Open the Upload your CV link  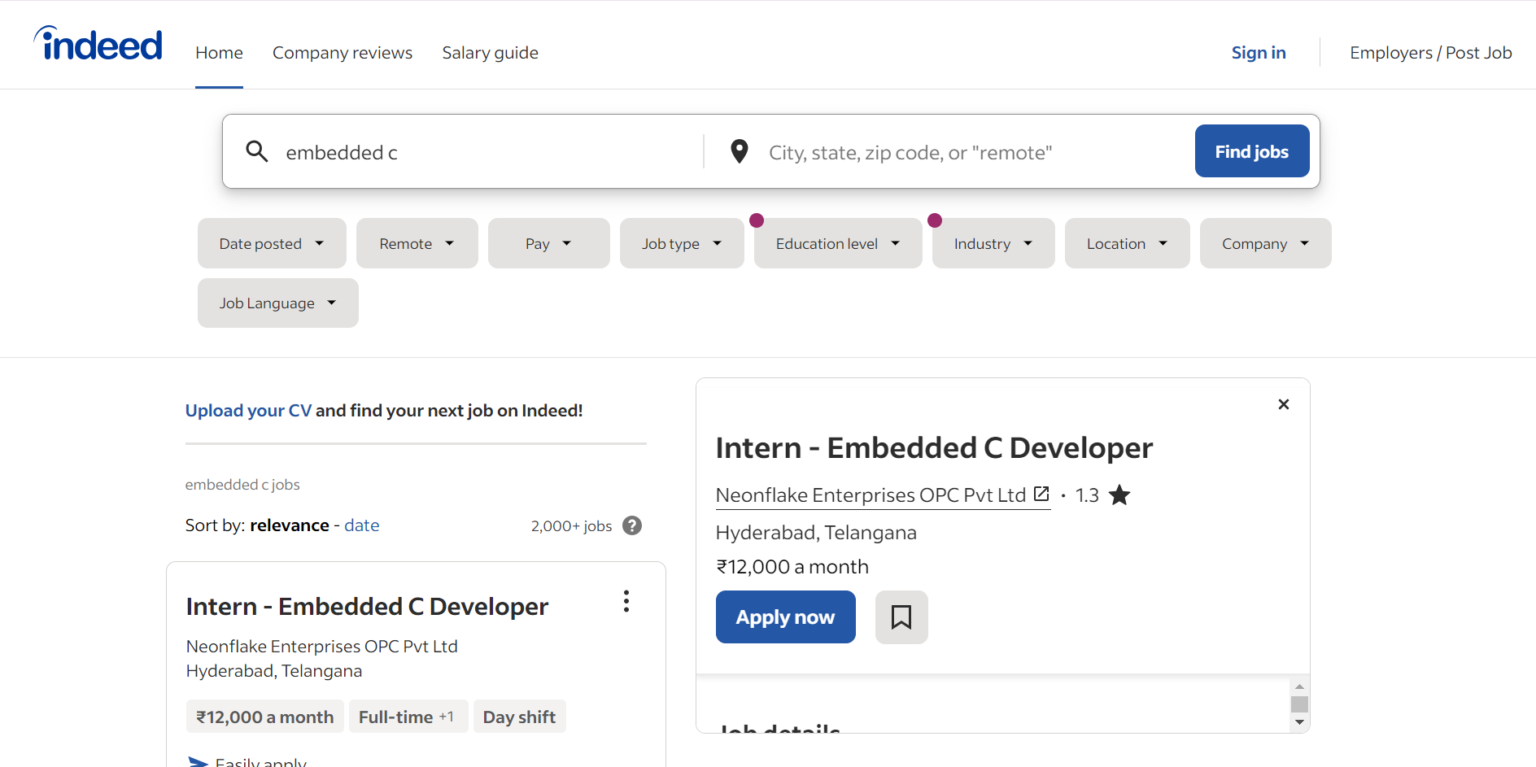pos(248,410)
